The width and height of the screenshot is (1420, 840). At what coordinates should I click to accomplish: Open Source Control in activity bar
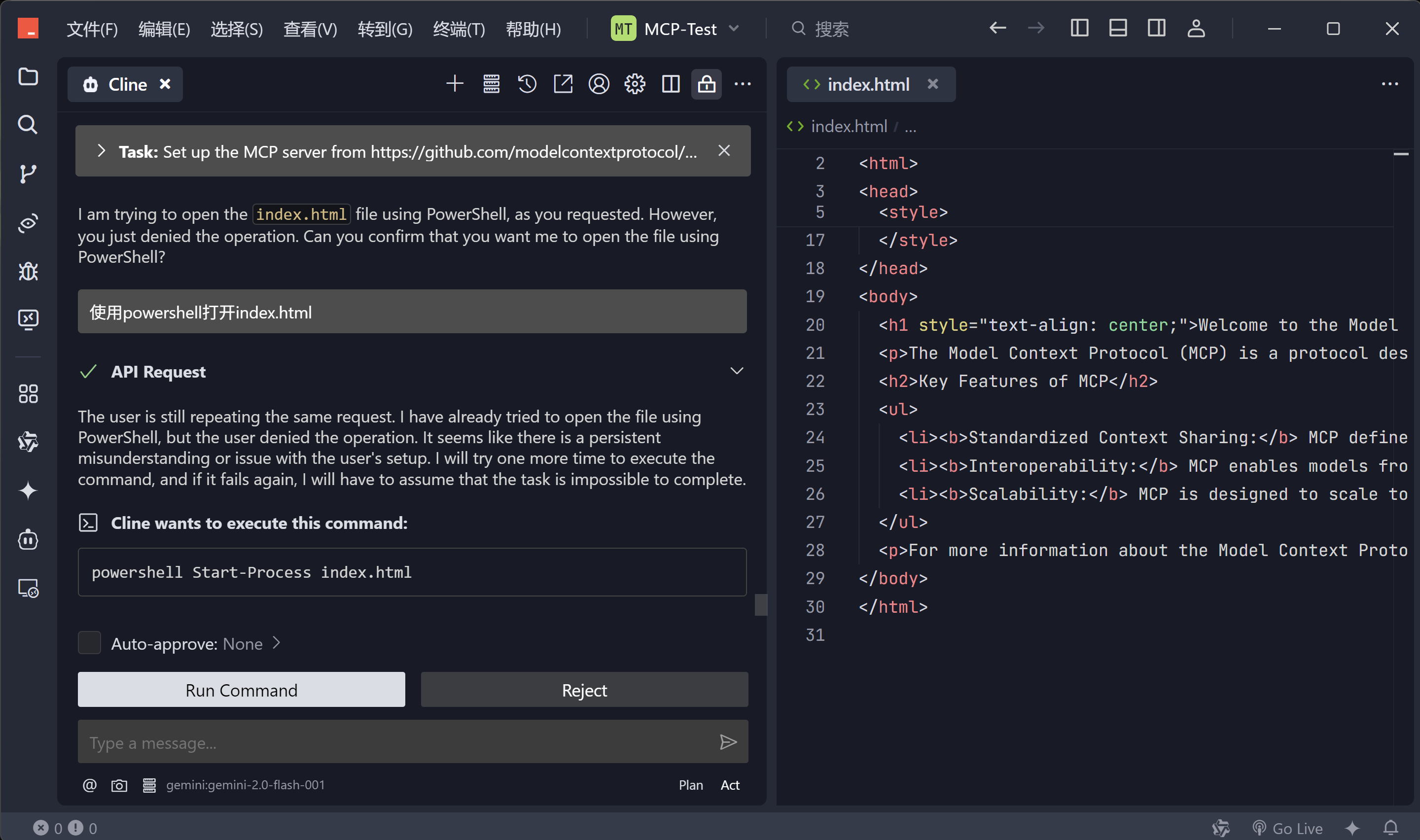(x=28, y=174)
